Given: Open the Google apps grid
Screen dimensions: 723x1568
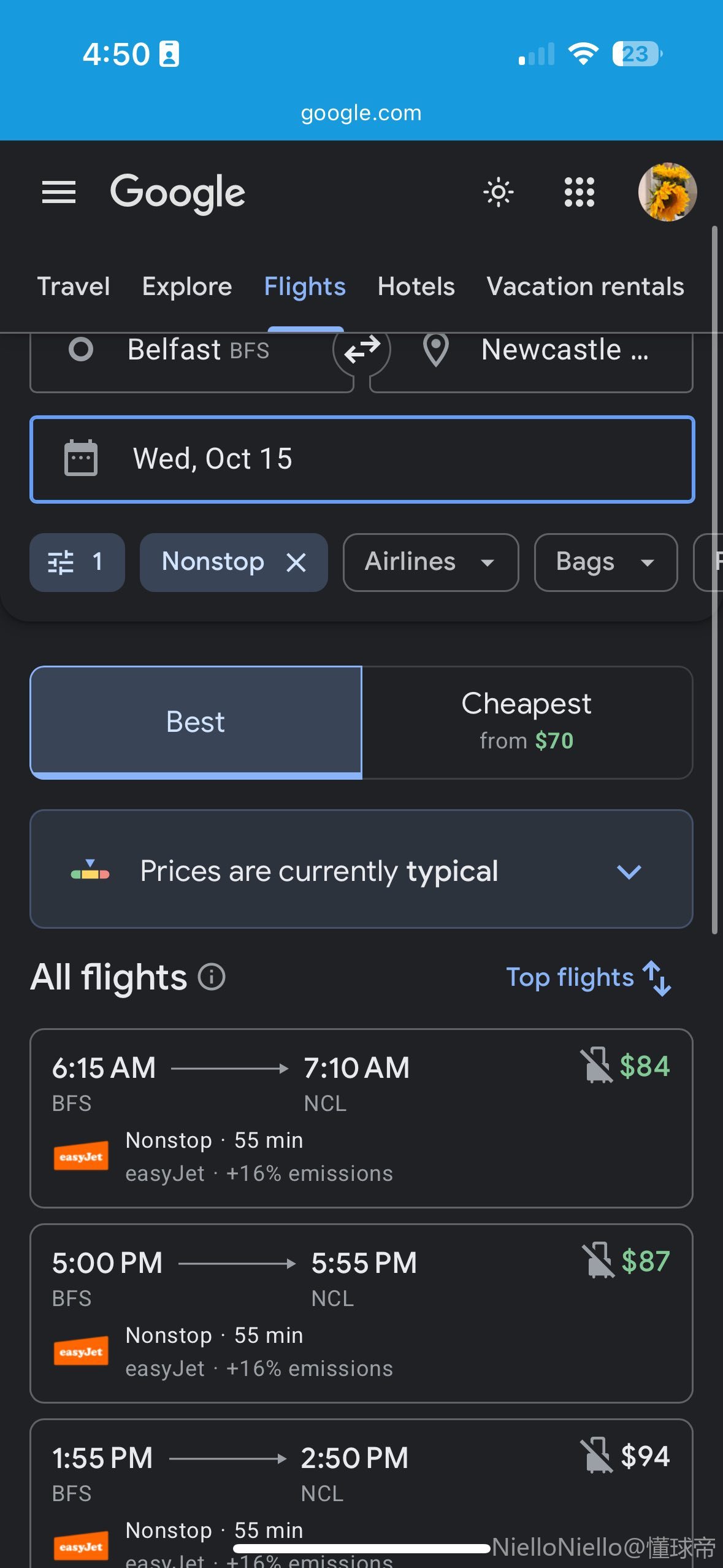Looking at the screenshot, I should pos(579,192).
